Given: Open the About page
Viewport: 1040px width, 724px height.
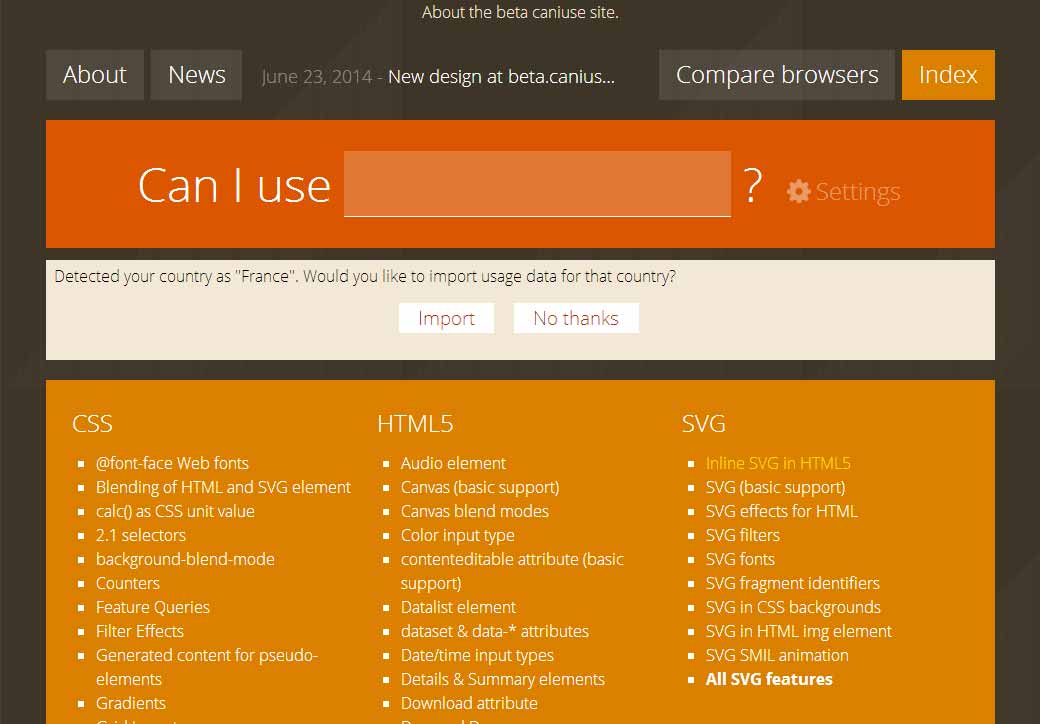Looking at the screenshot, I should point(95,75).
